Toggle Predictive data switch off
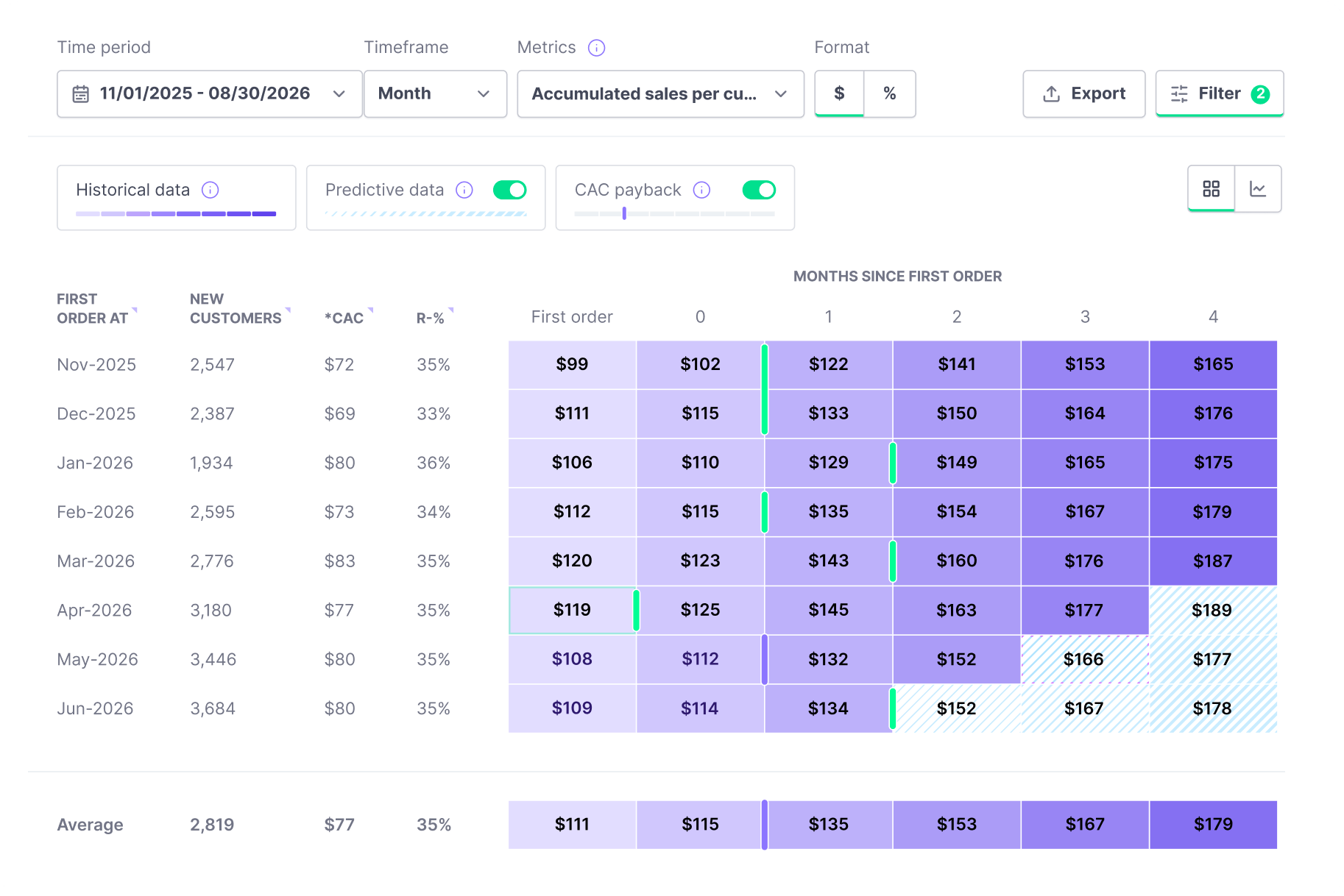This screenshot has width=1344, height=896. 510,191
